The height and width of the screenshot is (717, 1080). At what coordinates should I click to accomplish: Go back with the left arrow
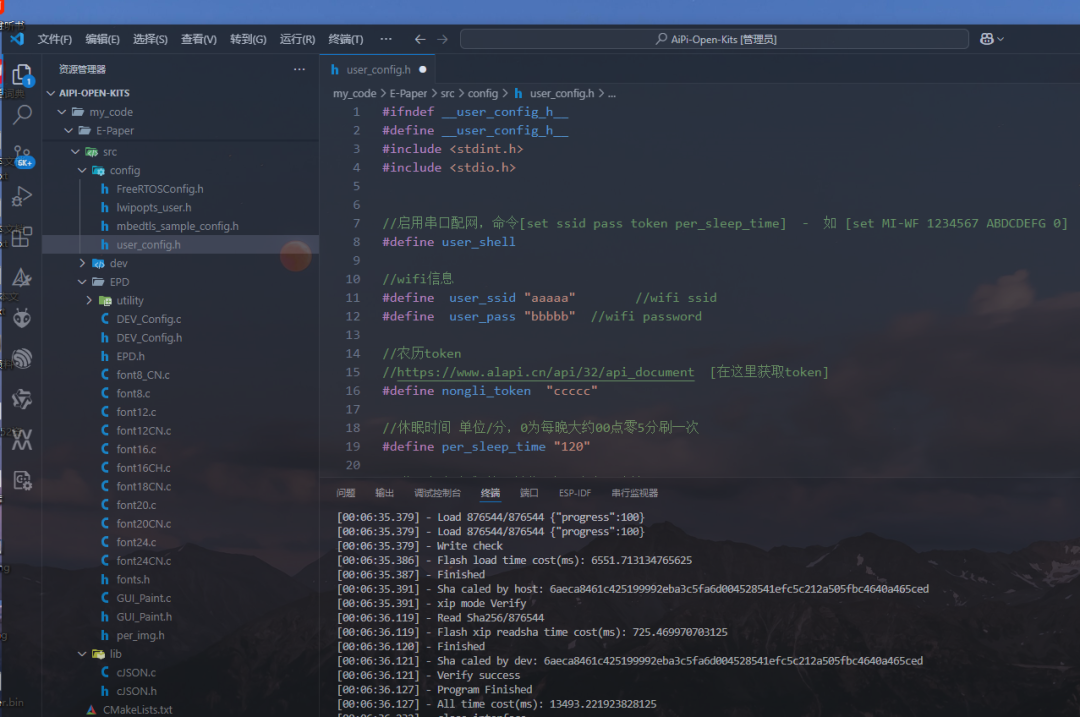pyautogui.click(x=419, y=39)
